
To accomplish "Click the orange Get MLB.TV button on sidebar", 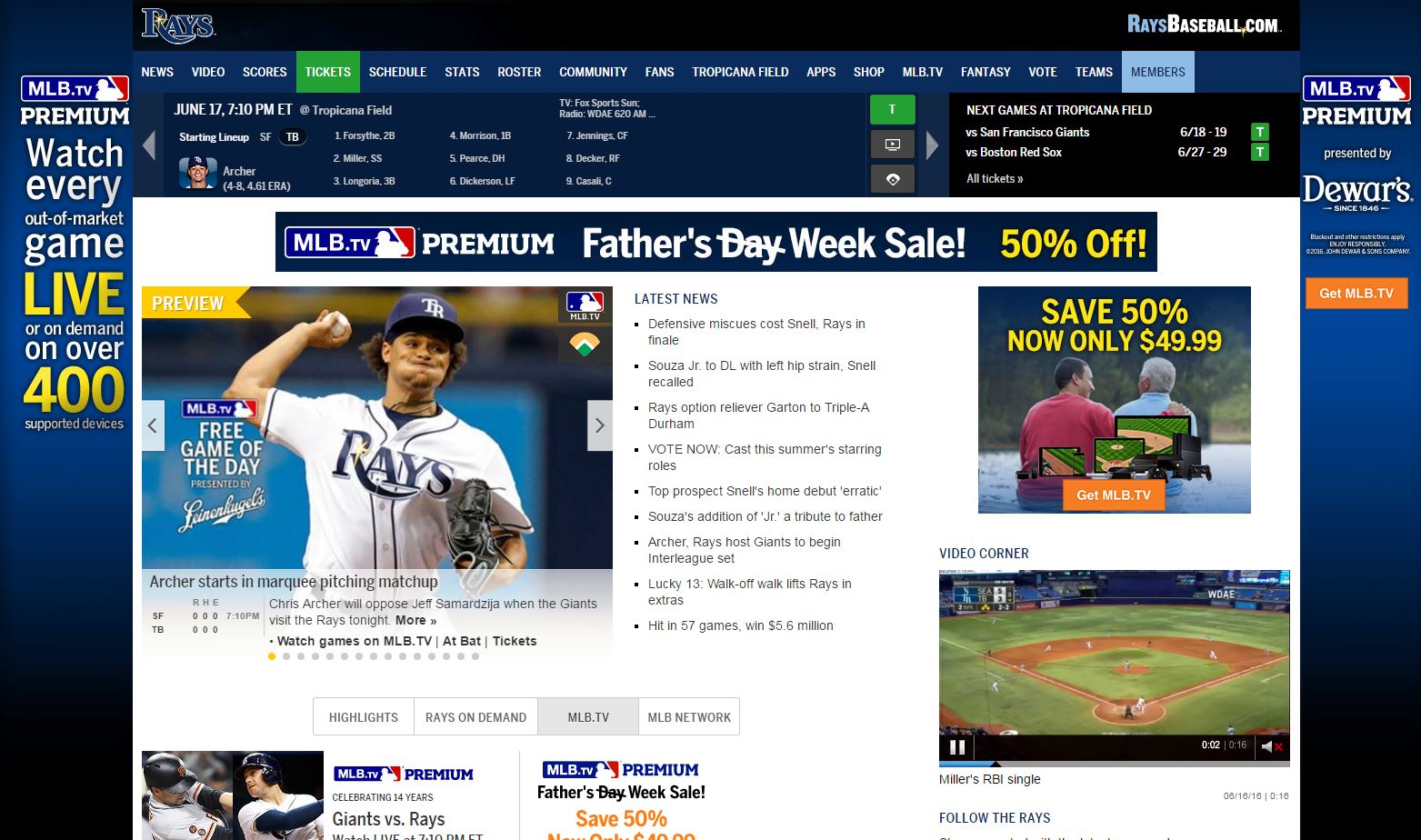I will pyautogui.click(x=1356, y=294).
